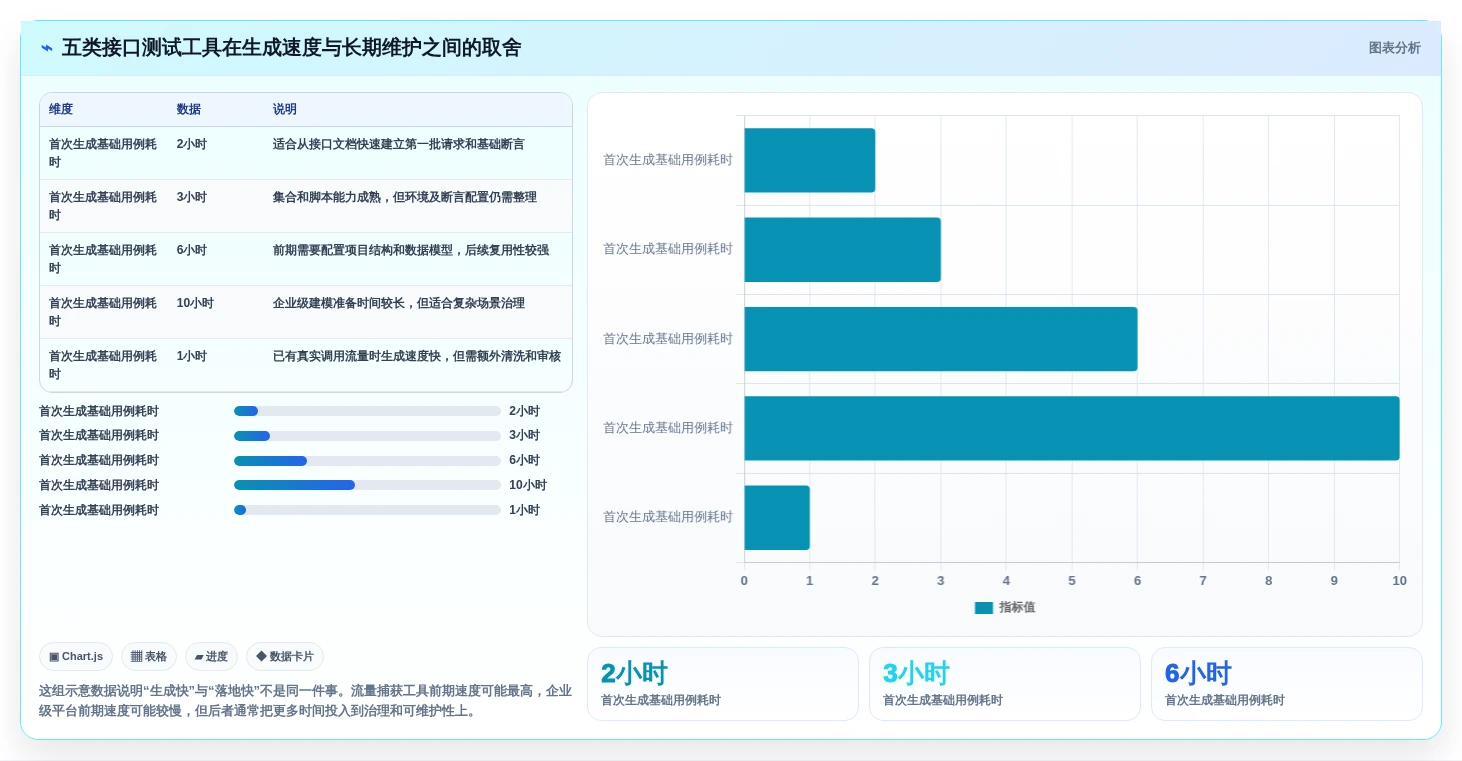Select the 维度 column header

[61, 110]
